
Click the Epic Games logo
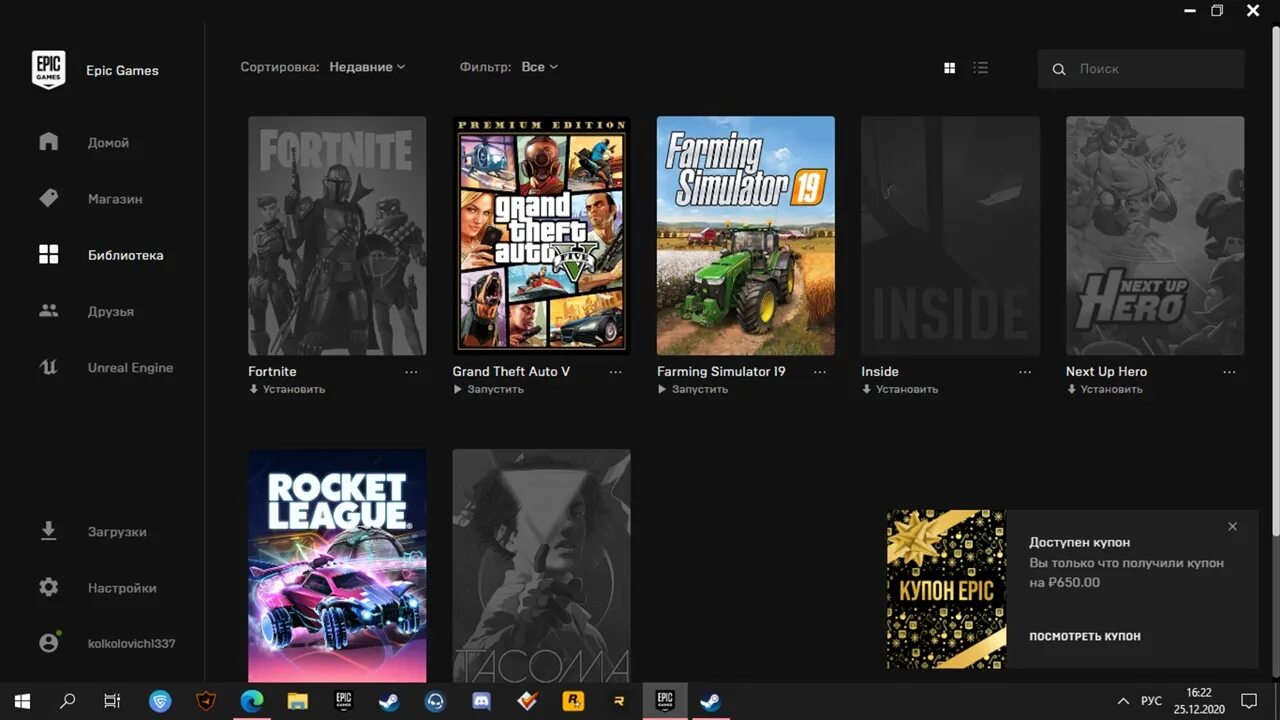pyautogui.click(x=48, y=70)
